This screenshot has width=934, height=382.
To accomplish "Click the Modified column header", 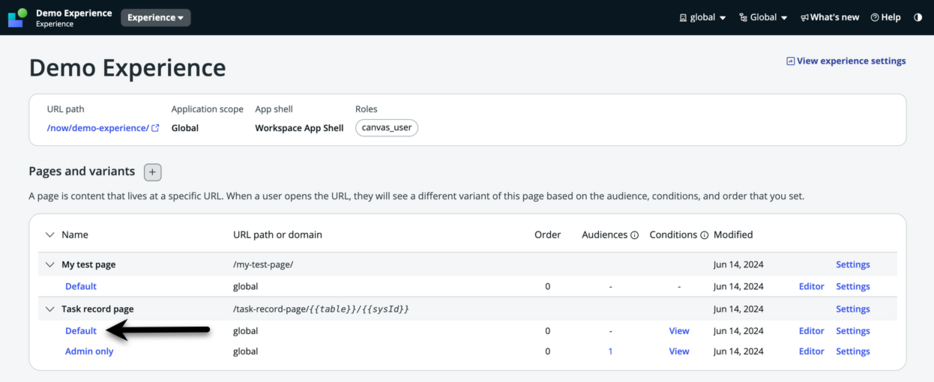I will [733, 235].
